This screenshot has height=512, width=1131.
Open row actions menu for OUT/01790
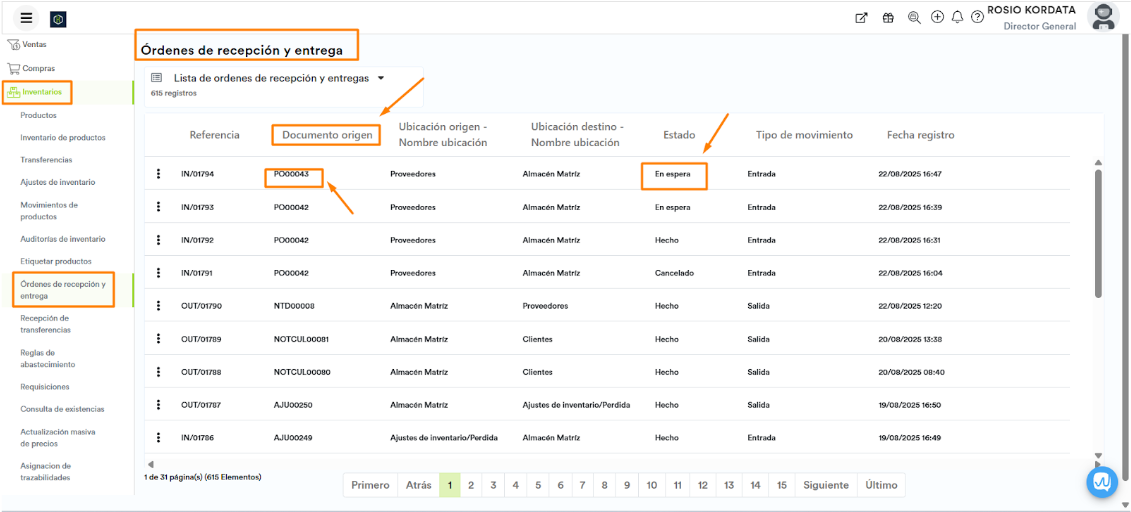click(x=158, y=306)
